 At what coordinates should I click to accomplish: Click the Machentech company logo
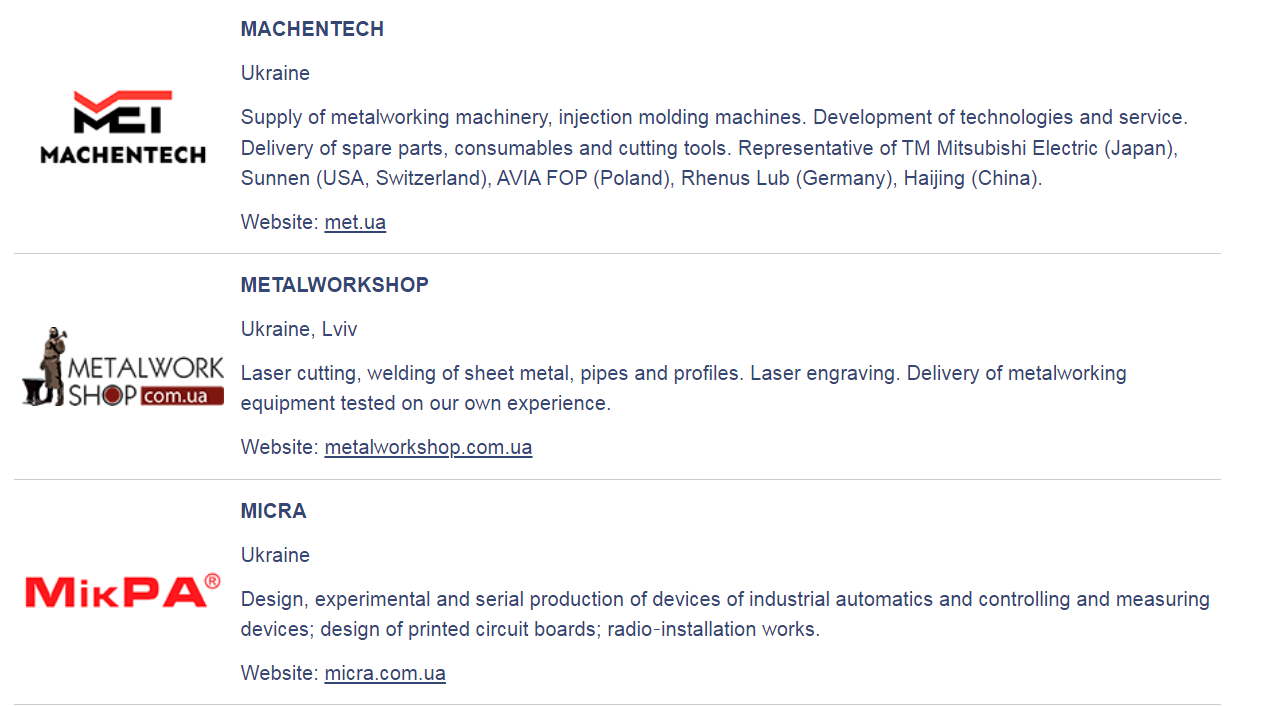click(x=123, y=127)
